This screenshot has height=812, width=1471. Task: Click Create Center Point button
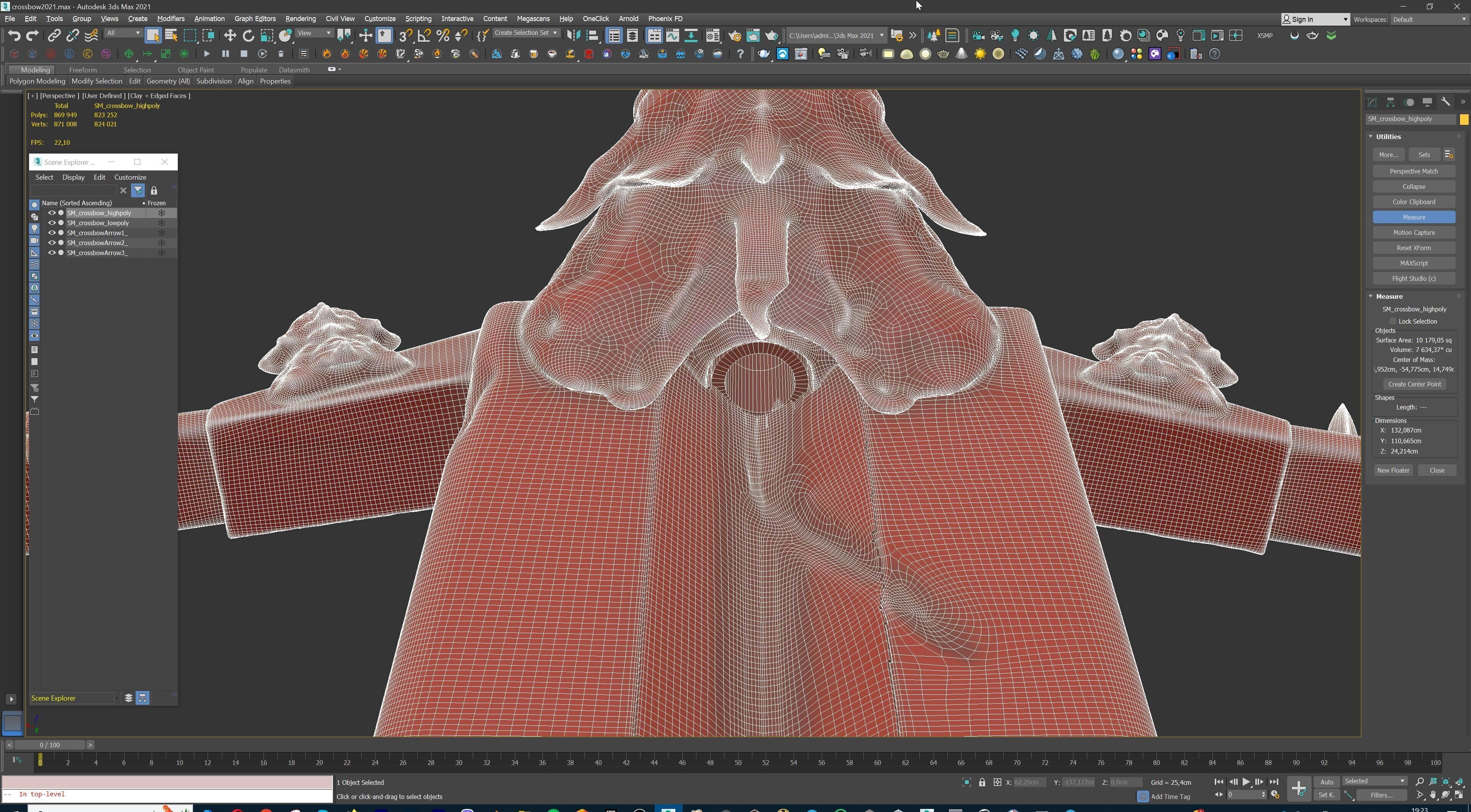(x=1414, y=384)
